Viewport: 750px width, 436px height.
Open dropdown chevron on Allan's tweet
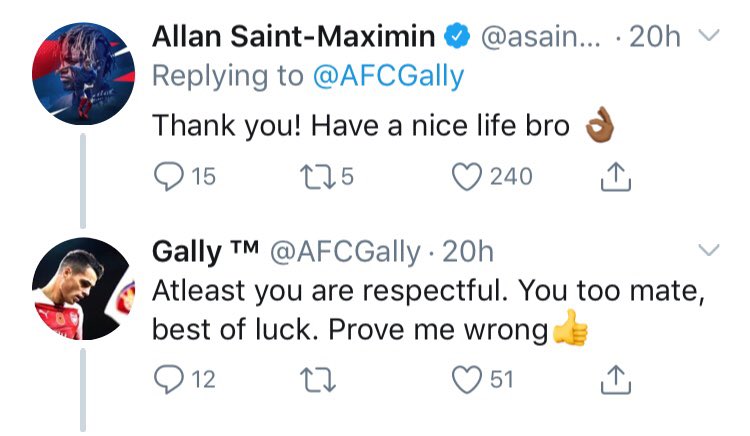[x=708, y=35]
